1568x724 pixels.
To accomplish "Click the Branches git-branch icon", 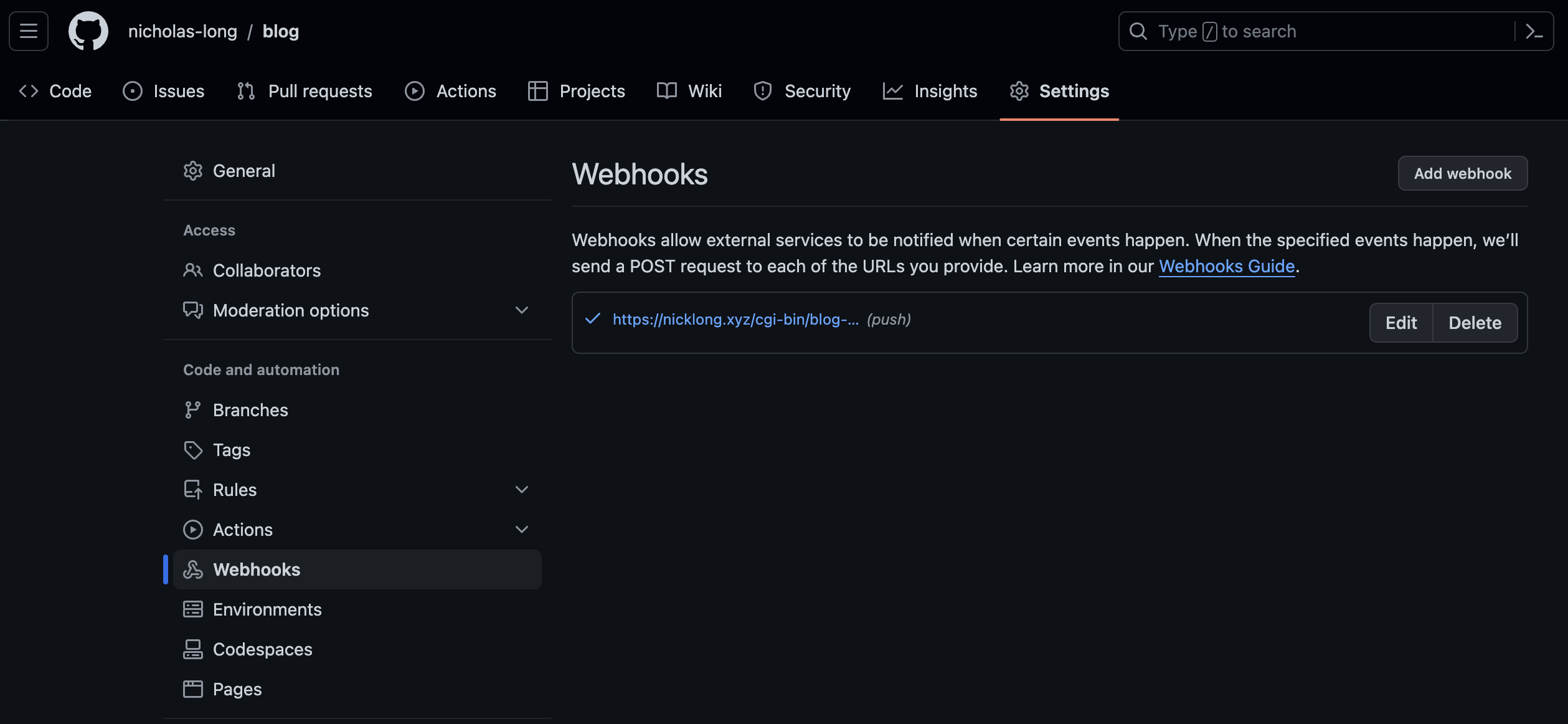I will coord(193,410).
